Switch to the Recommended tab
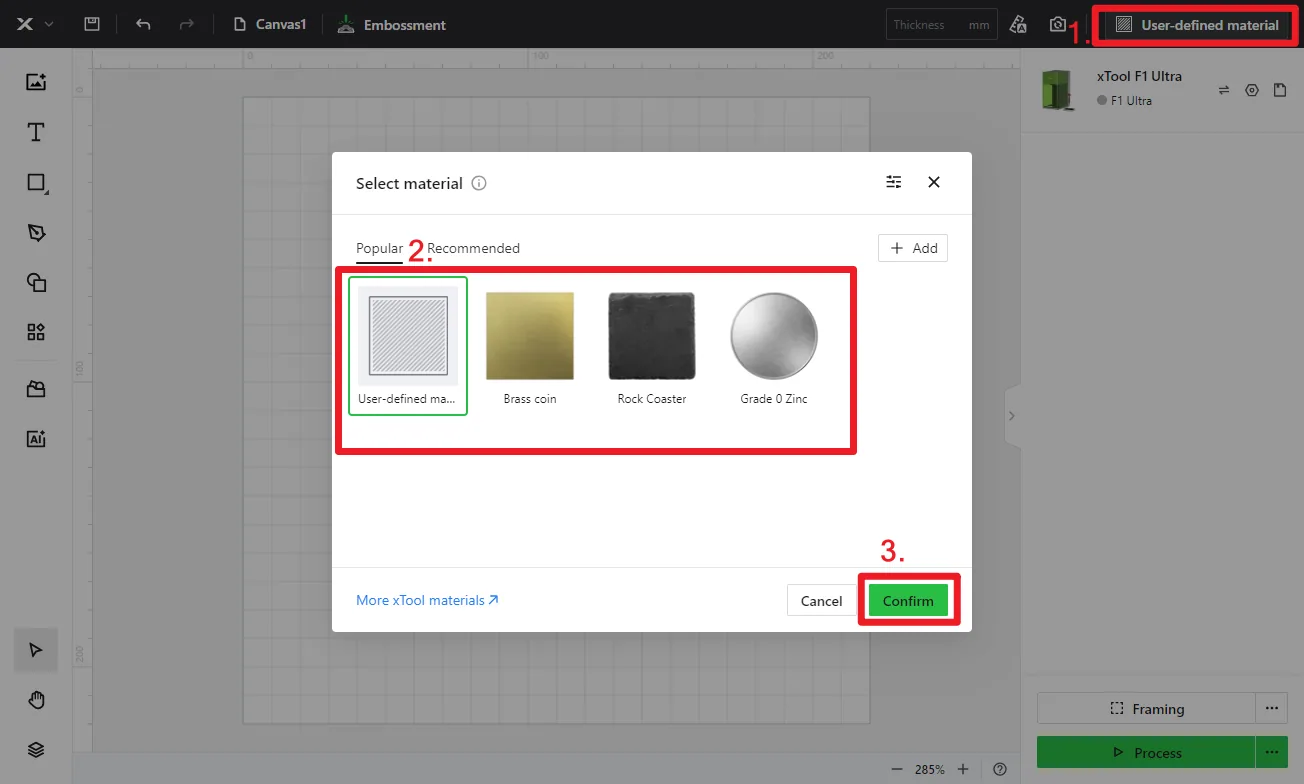This screenshot has width=1304, height=784. click(473, 248)
